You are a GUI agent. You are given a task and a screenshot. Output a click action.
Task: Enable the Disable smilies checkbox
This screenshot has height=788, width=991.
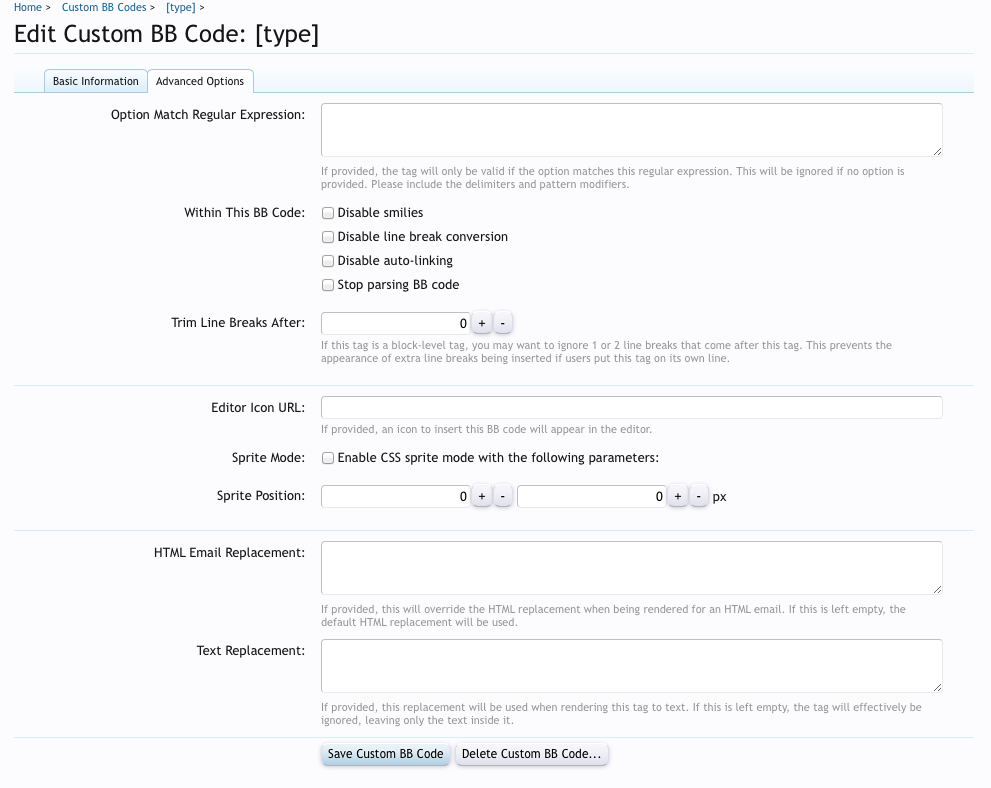[x=328, y=213]
